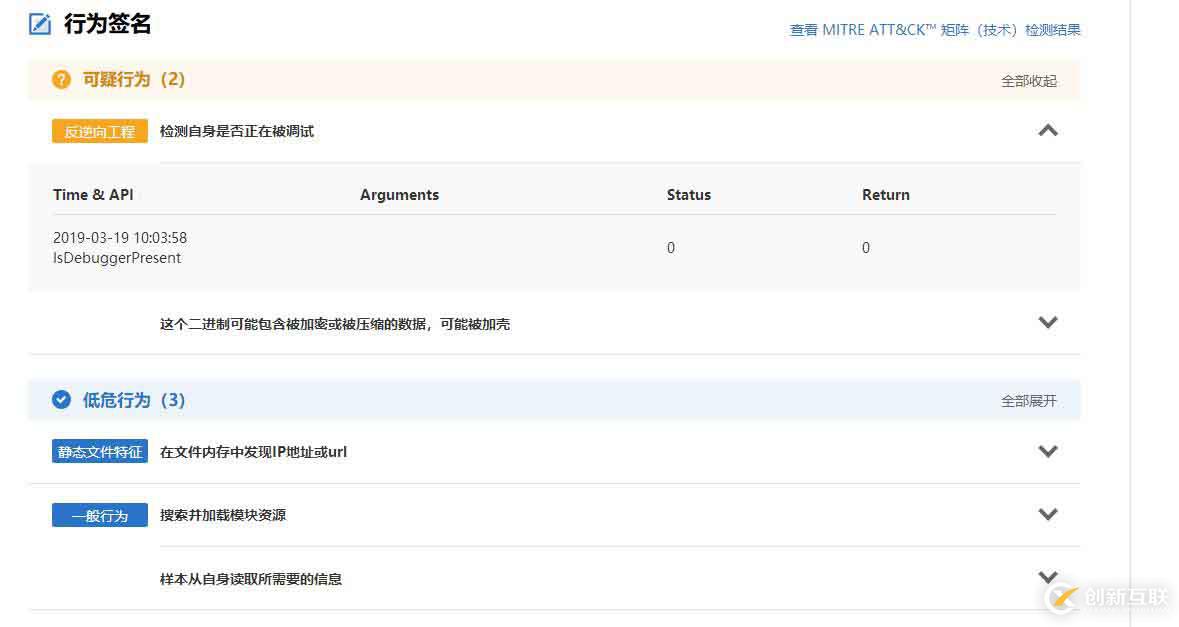Click the 样本从自身读取所需要的信息 text
The height and width of the screenshot is (627, 1179).
tap(250, 579)
